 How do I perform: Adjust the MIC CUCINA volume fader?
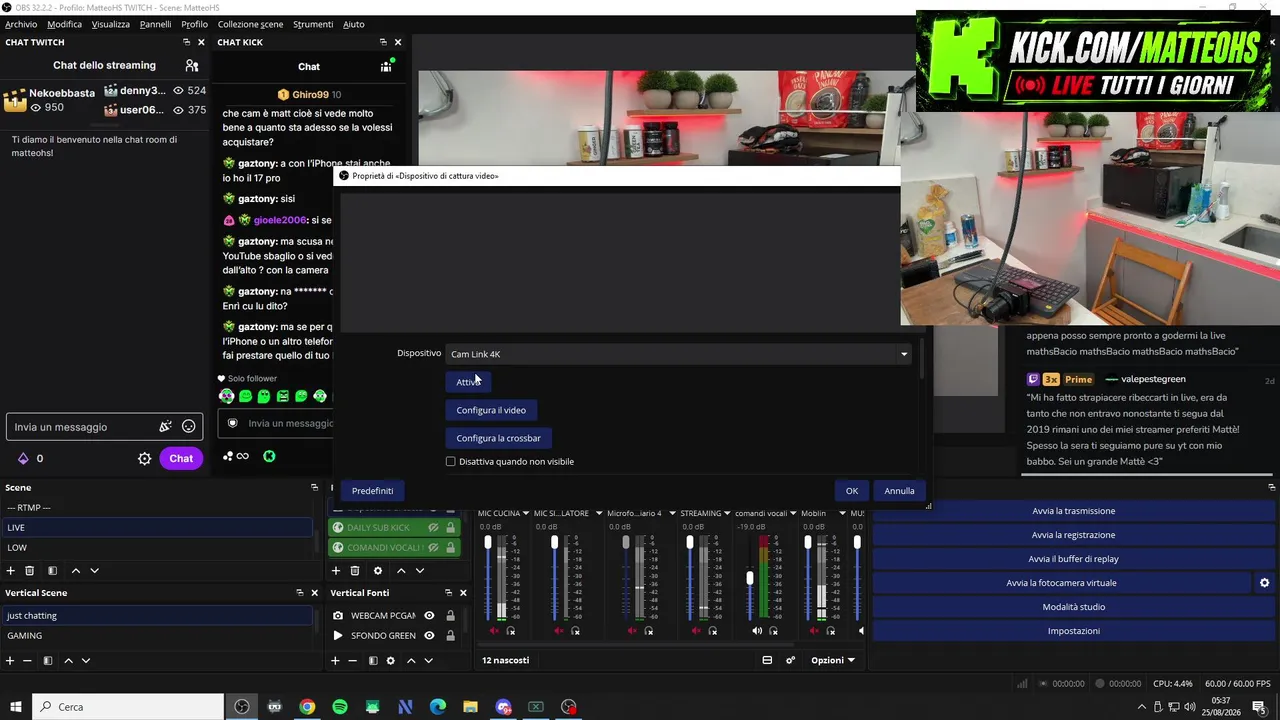[x=488, y=544]
